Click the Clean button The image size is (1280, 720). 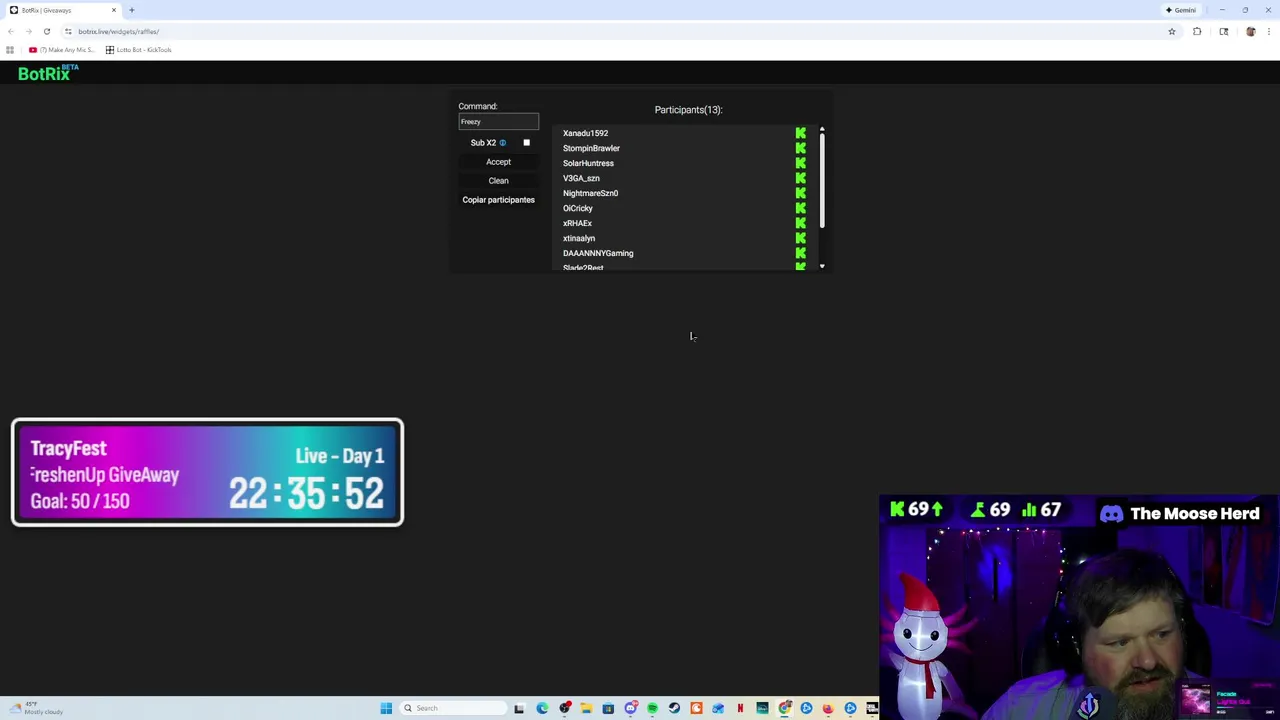pos(498,181)
